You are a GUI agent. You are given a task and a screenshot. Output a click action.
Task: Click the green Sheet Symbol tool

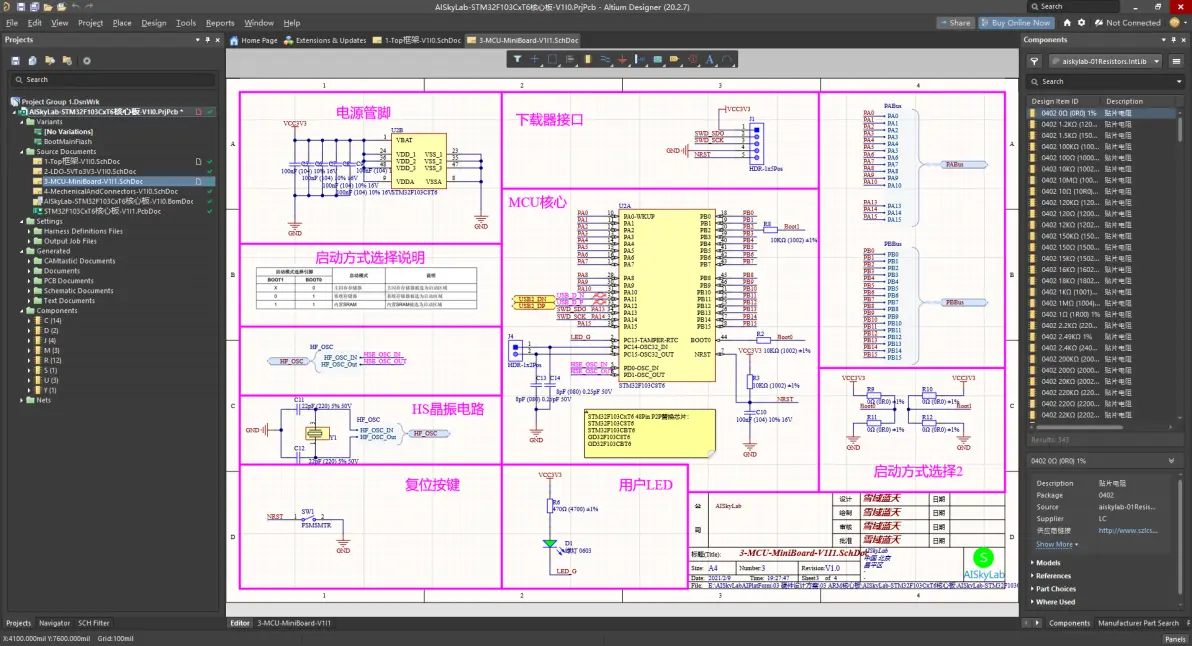click(658, 59)
